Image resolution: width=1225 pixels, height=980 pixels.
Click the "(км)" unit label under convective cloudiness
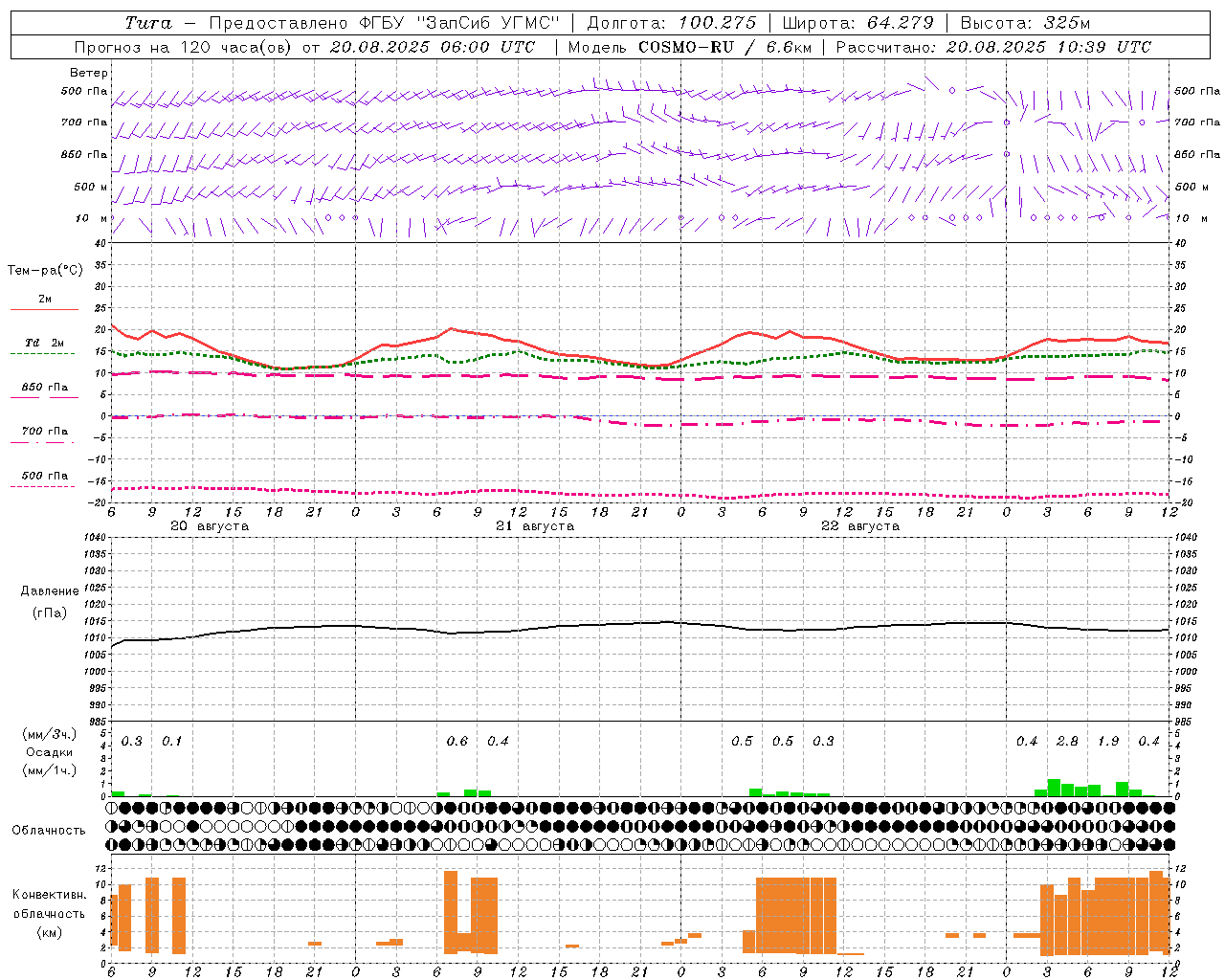(50, 931)
